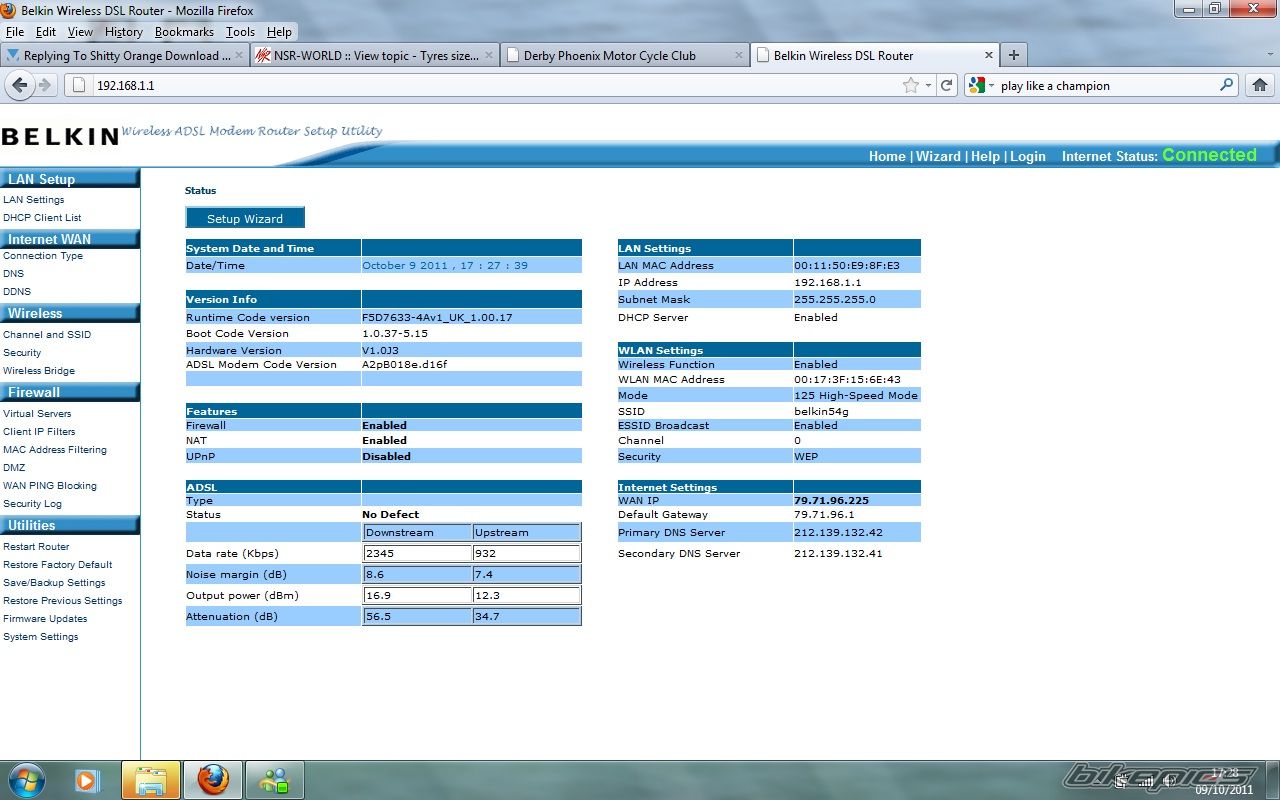The height and width of the screenshot is (800, 1280).
Task: Open the Login link in header
Action: pyautogui.click(x=1027, y=156)
